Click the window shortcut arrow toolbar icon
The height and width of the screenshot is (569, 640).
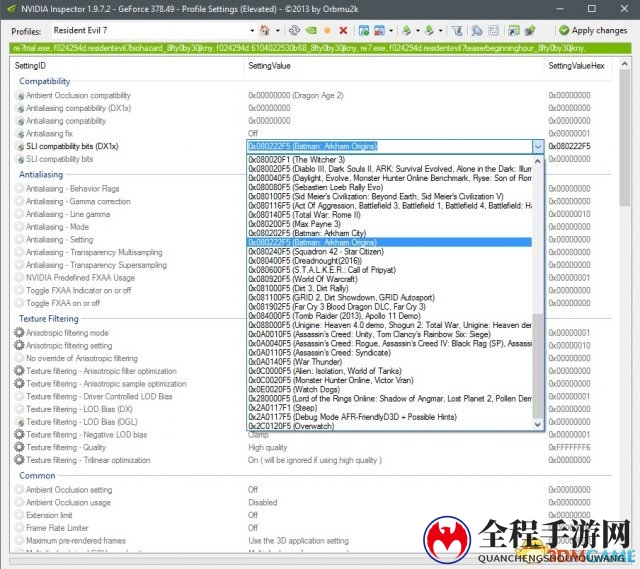tap(513, 30)
